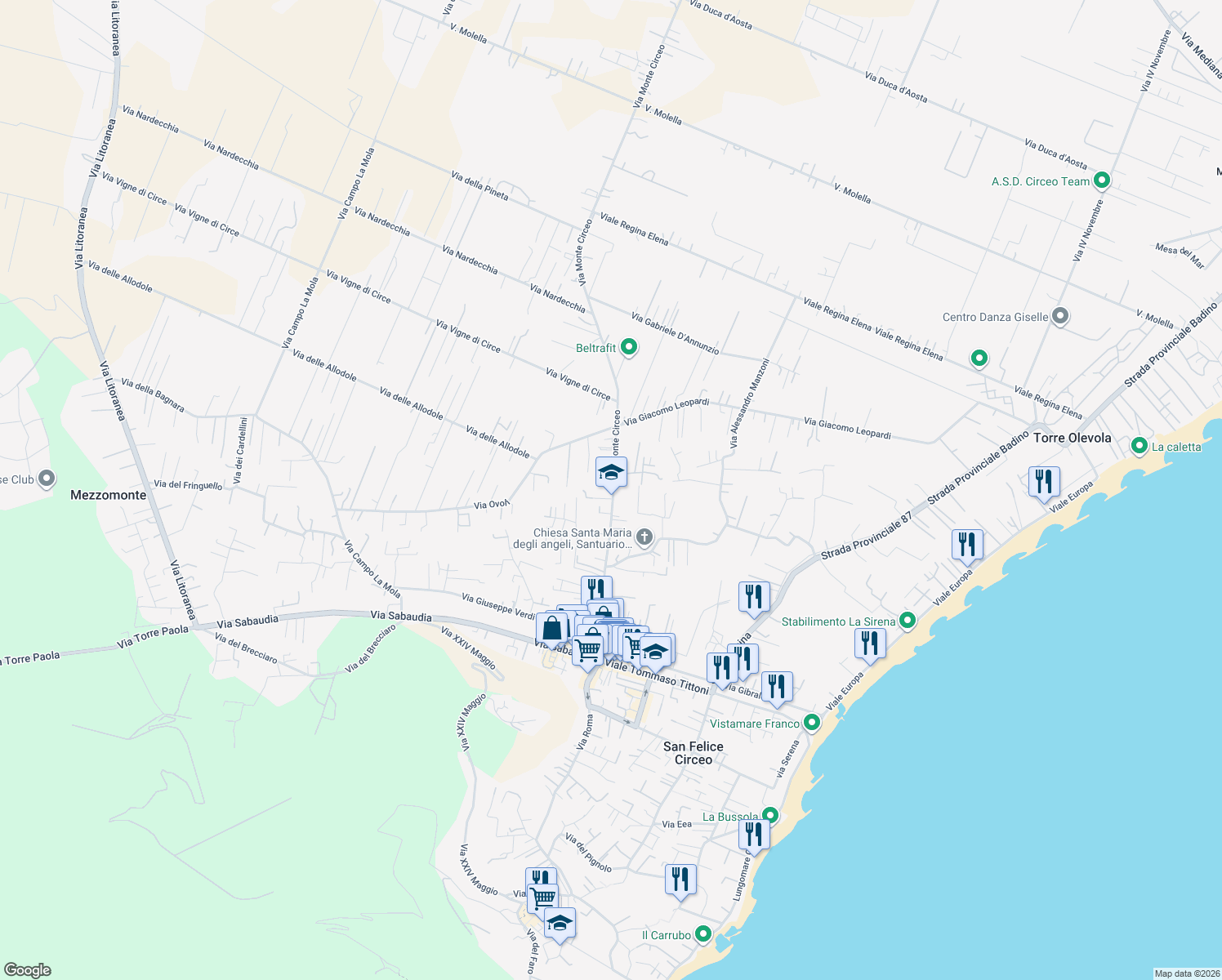
Task: Select the fork-and-knife marker next to La Bussola
Action: point(755,834)
